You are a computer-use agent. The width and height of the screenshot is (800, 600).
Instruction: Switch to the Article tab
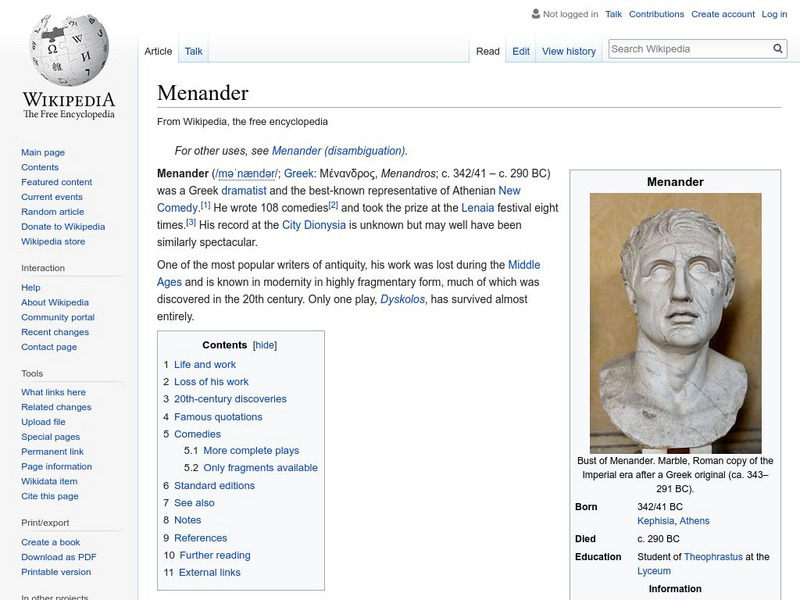(x=158, y=52)
